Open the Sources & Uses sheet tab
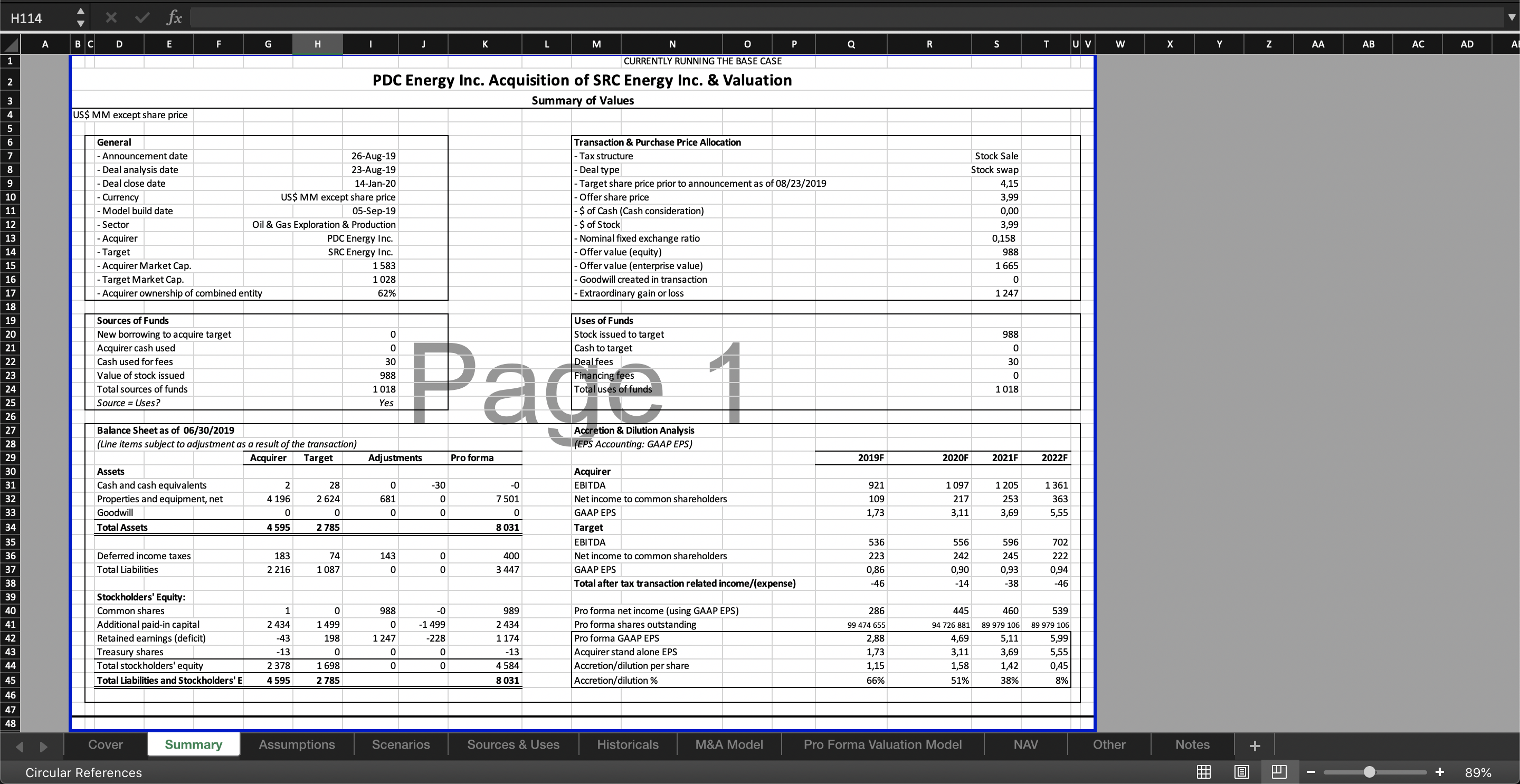The image size is (1520, 784). coord(514,744)
